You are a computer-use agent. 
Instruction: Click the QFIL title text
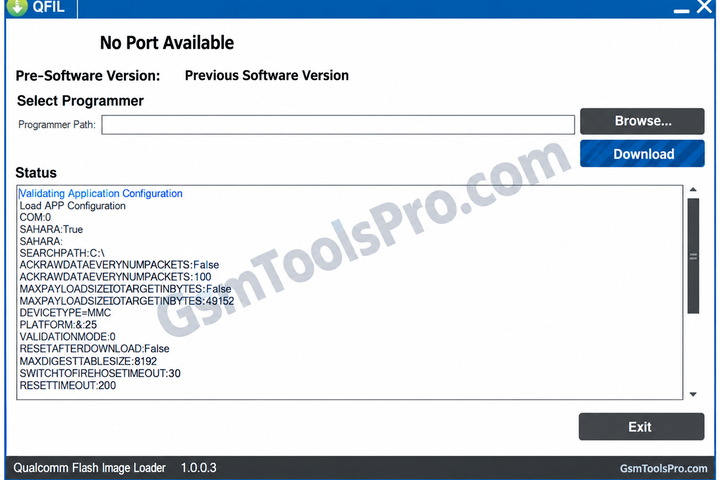pos(48,6)
